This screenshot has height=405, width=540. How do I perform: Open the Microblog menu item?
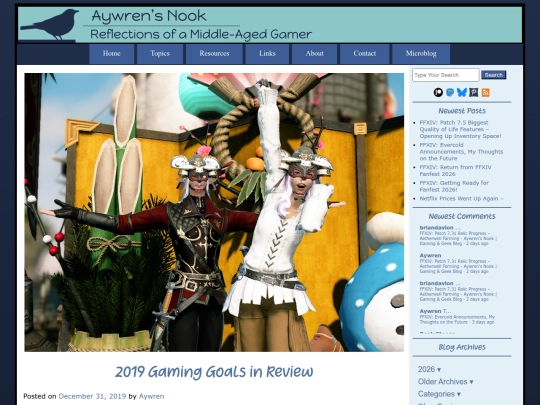pos(421,54)
